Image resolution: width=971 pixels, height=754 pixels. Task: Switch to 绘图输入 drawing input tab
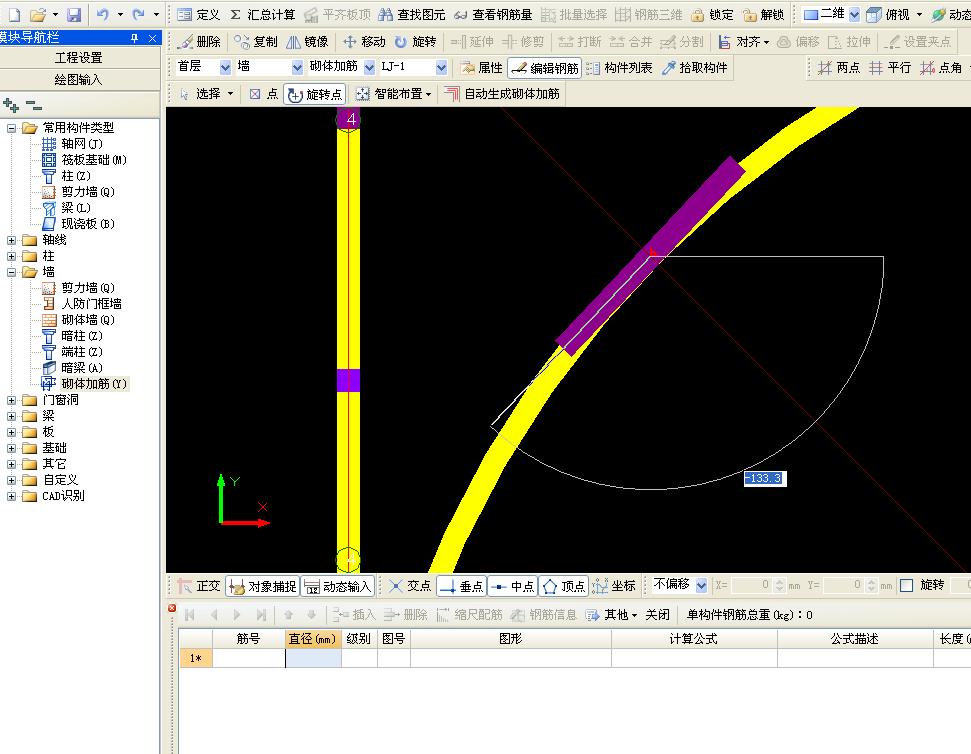(79, 79)
